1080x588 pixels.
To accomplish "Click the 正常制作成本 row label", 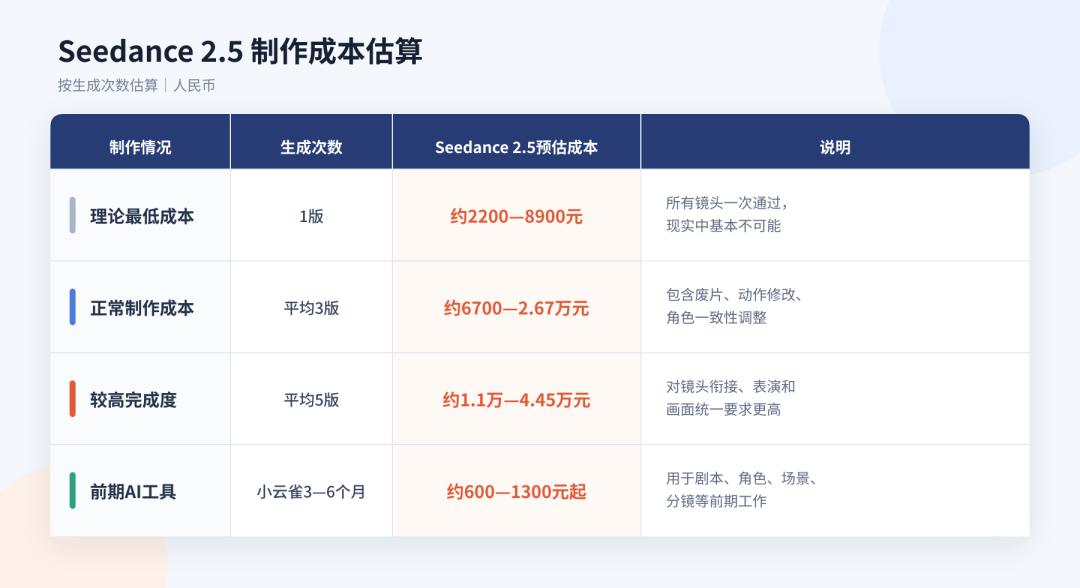I will [x=142, y=308].
